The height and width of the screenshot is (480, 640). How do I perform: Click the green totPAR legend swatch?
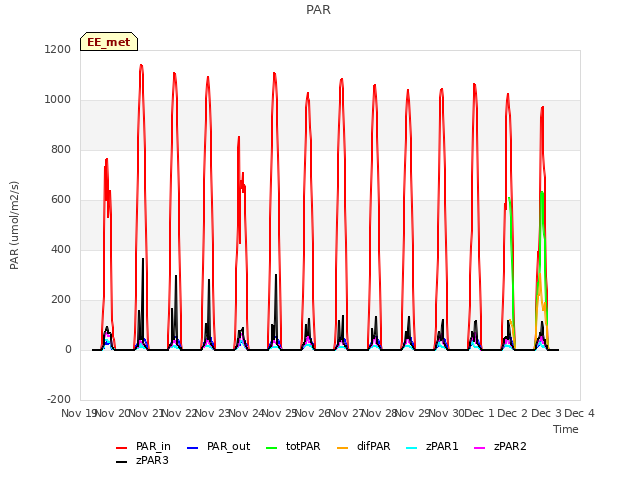pyautogui.click(x=271, y=448)
